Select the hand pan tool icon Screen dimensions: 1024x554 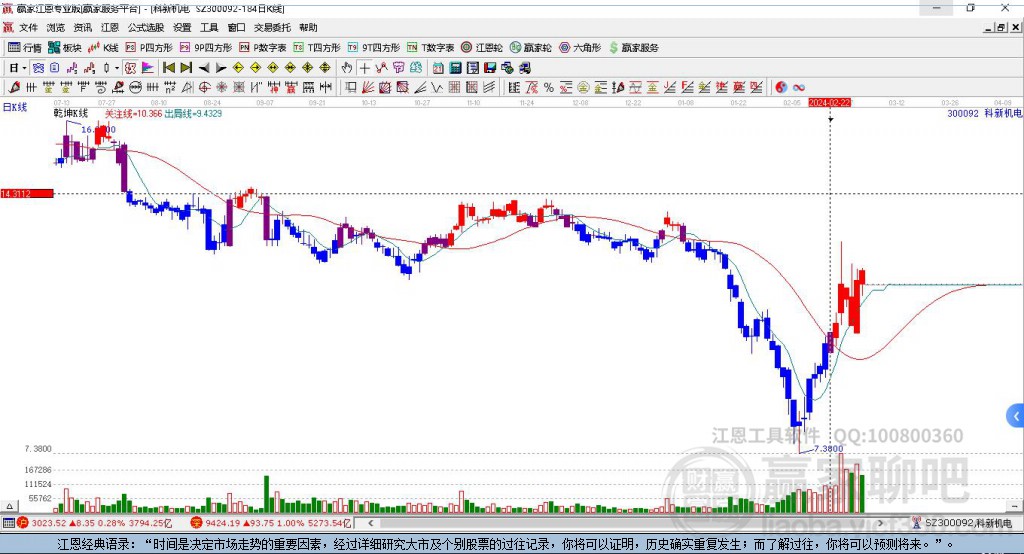click(x=346, y=68)
